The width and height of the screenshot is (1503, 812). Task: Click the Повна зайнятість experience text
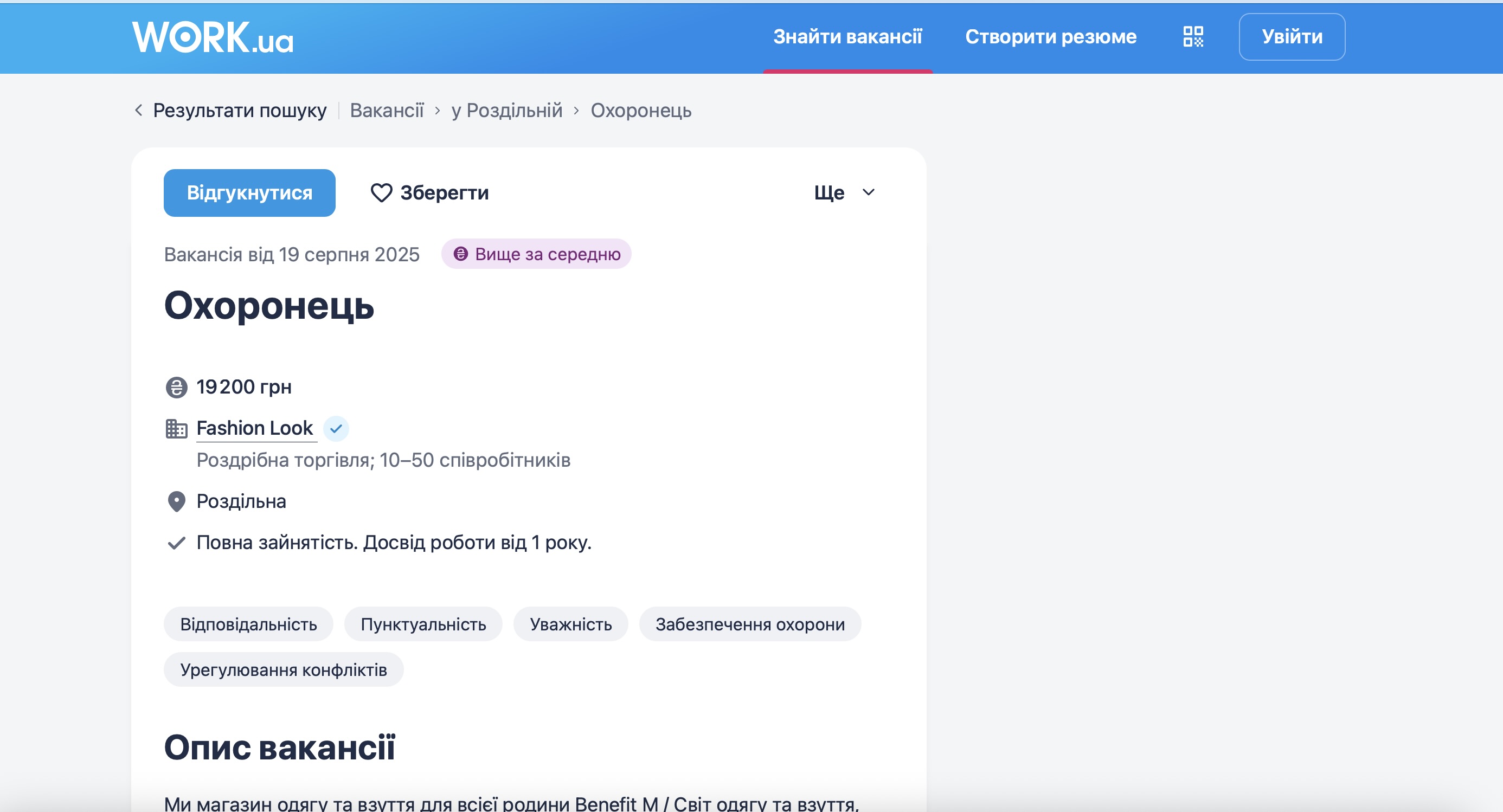(394, 543)
